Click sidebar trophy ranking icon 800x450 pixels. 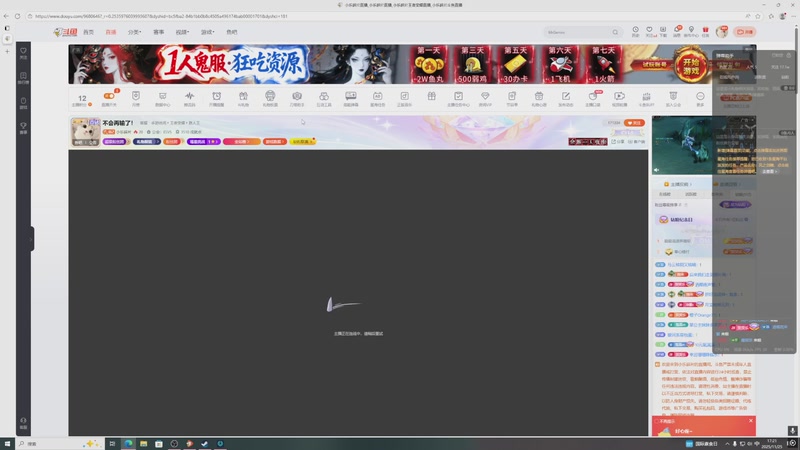click(23, 128)
